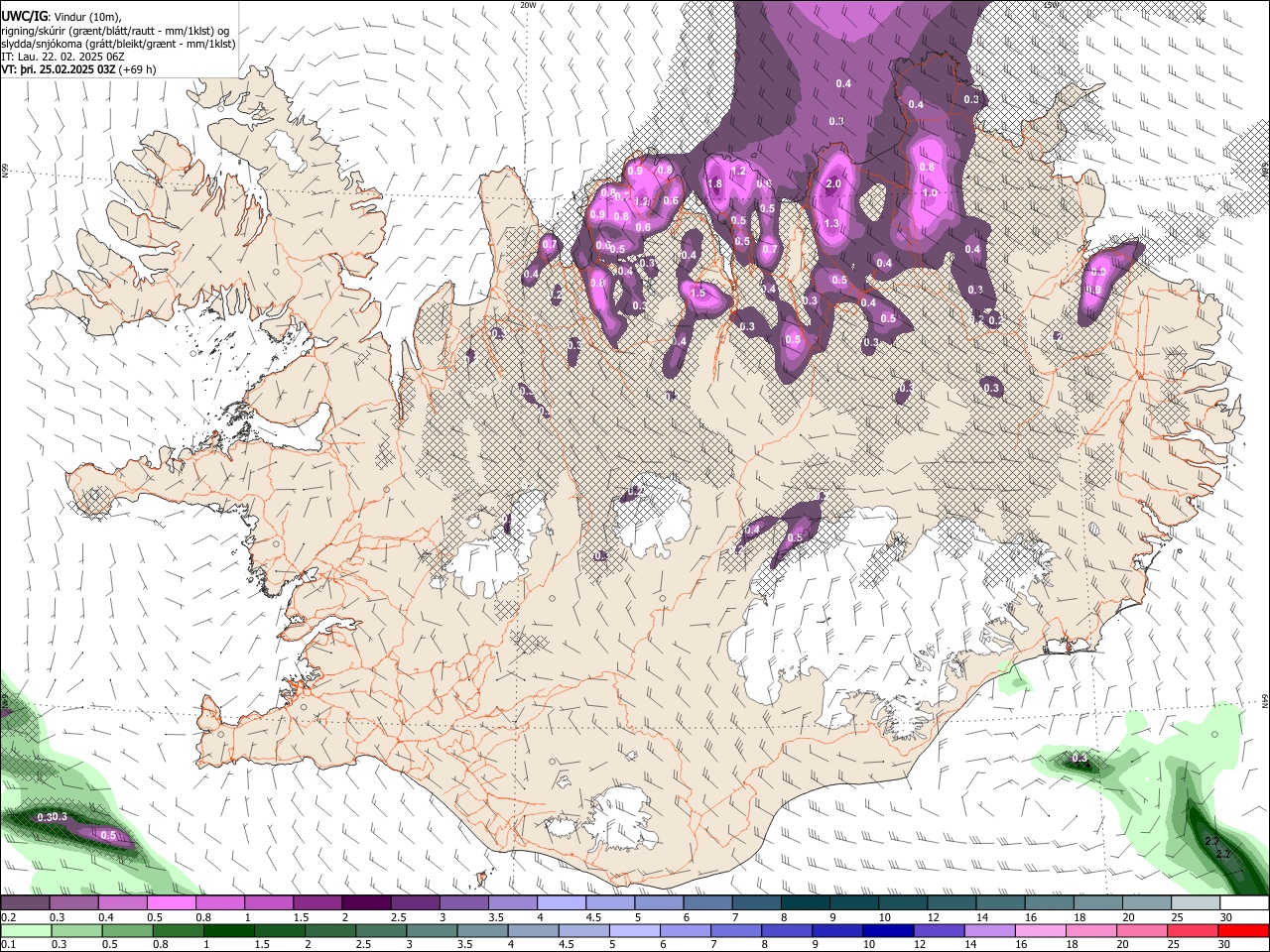The height and width of the screenshot is (952, 1270).
Task: Click the darkest green 1–1.5 swatch in lower legend
Action: coord(228,931)
